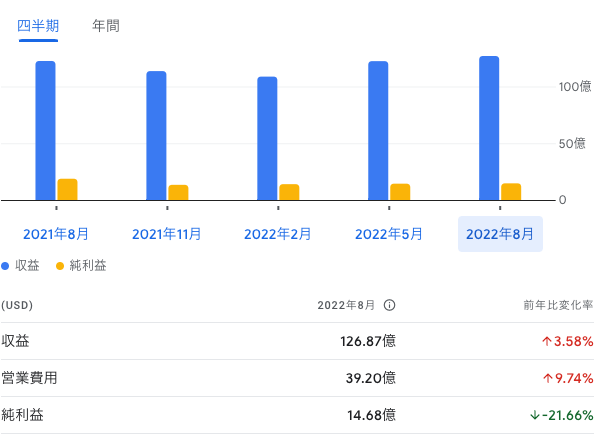Click the red up arrow next to 9.74%
The height and width of the screenshot is (439, 602).
pos(547,378)
